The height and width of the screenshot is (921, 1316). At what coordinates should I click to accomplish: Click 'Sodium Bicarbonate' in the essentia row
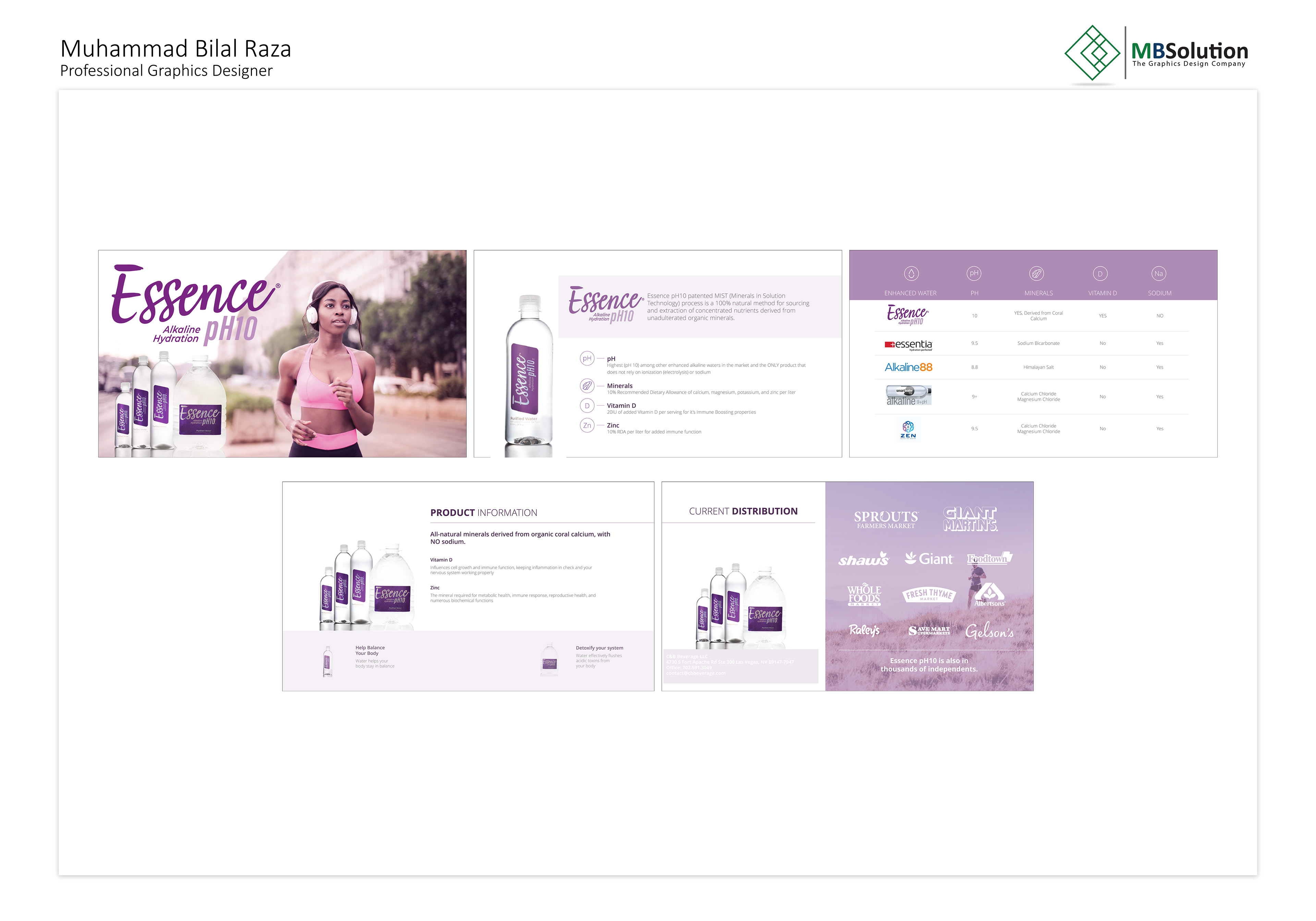(x=1038, y=343)
